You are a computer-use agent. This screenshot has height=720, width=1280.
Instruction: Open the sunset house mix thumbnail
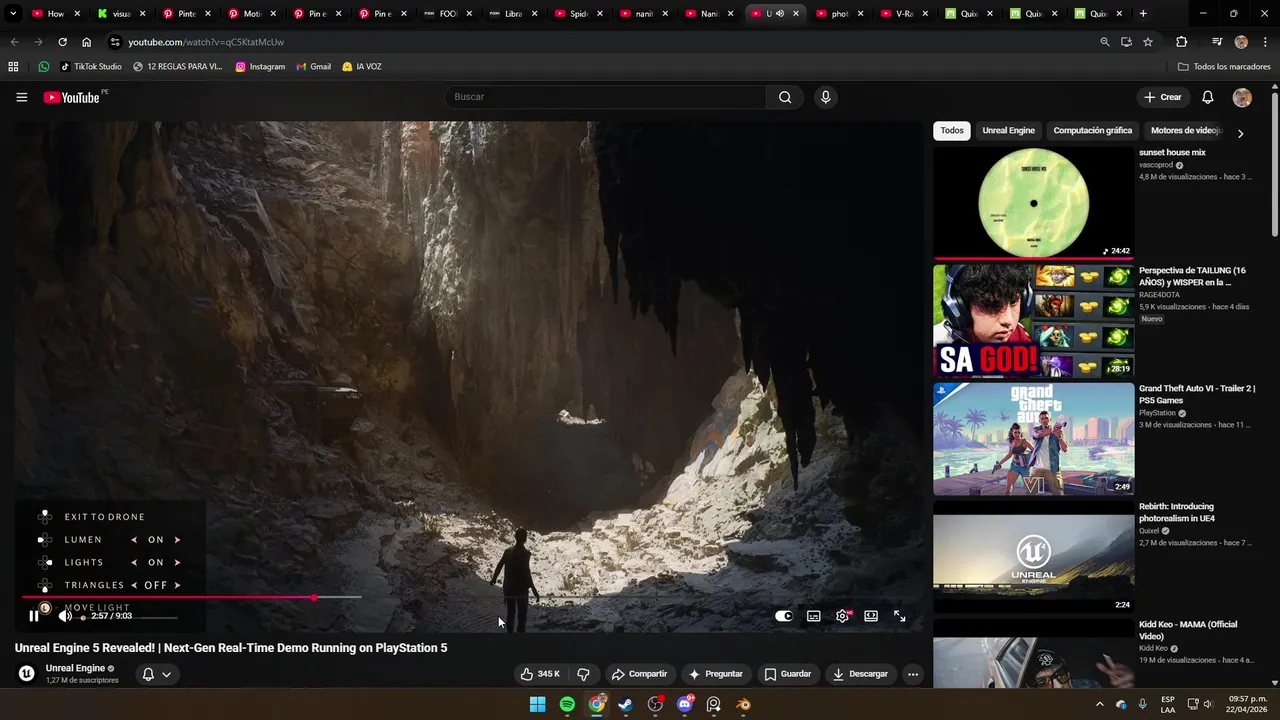[x=1034, y=203]
